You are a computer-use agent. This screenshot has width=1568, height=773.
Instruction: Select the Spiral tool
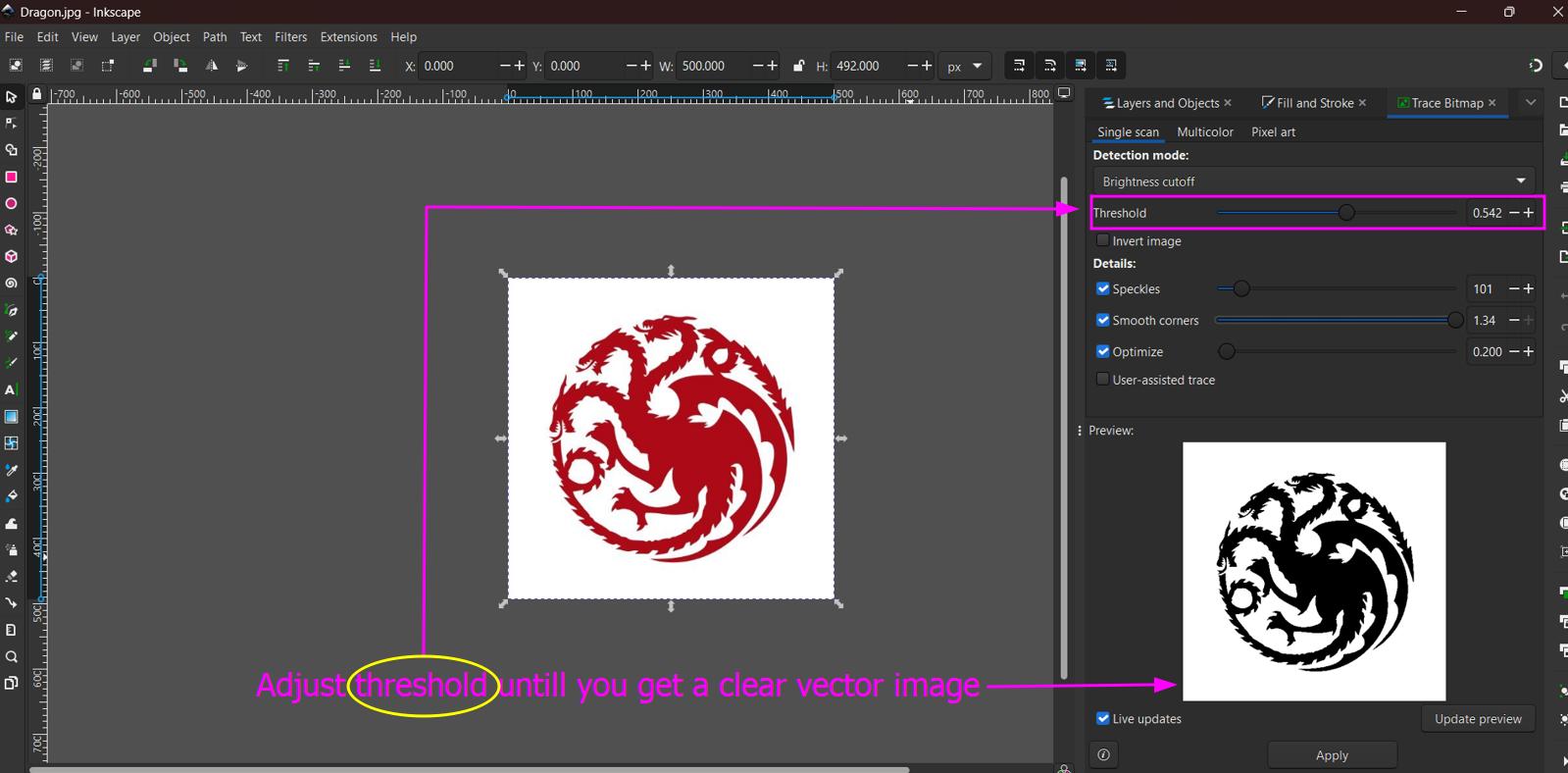click(x=11, y=283)
